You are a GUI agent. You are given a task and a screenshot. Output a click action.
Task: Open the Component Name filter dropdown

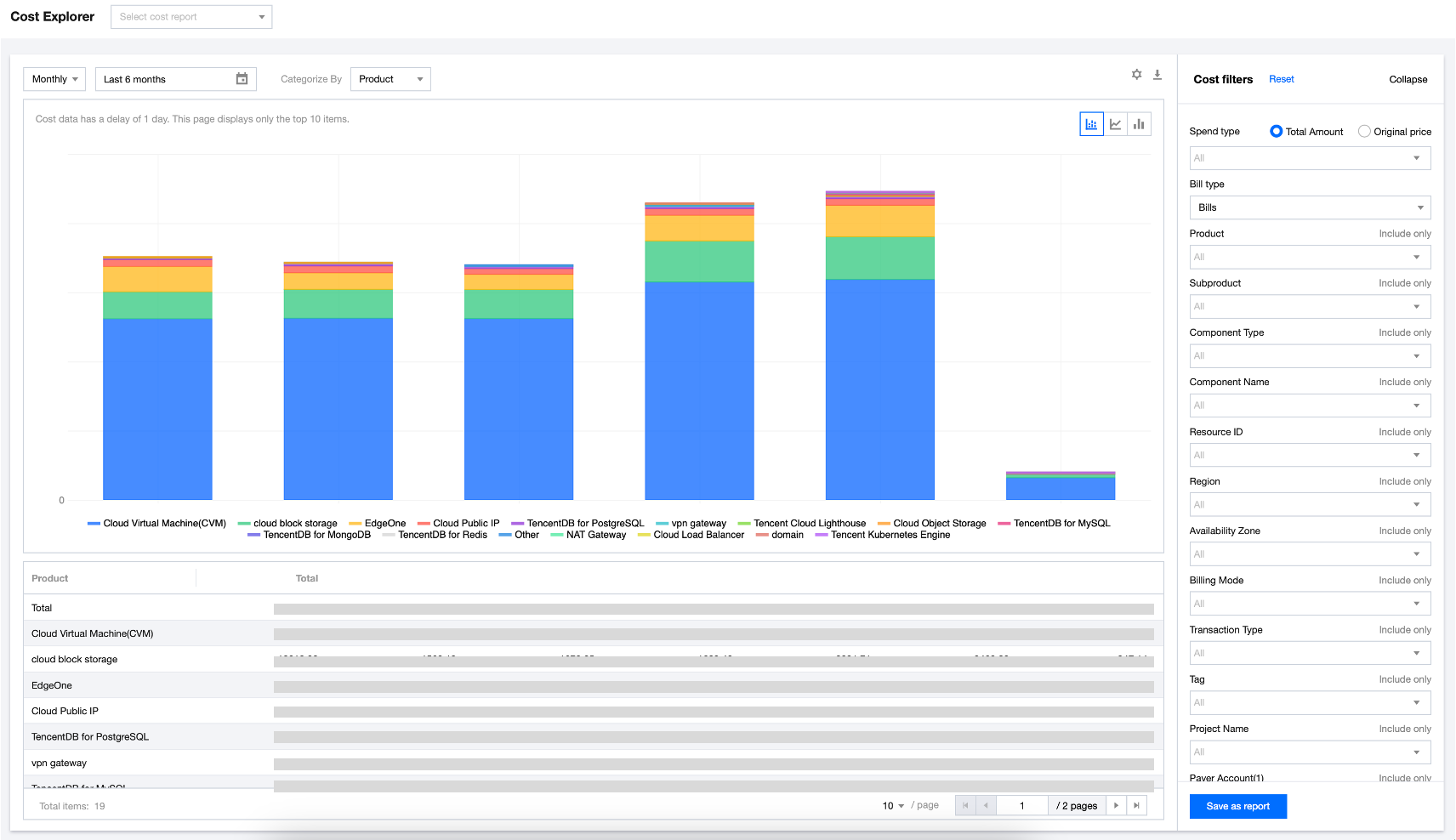(1310, 406)
